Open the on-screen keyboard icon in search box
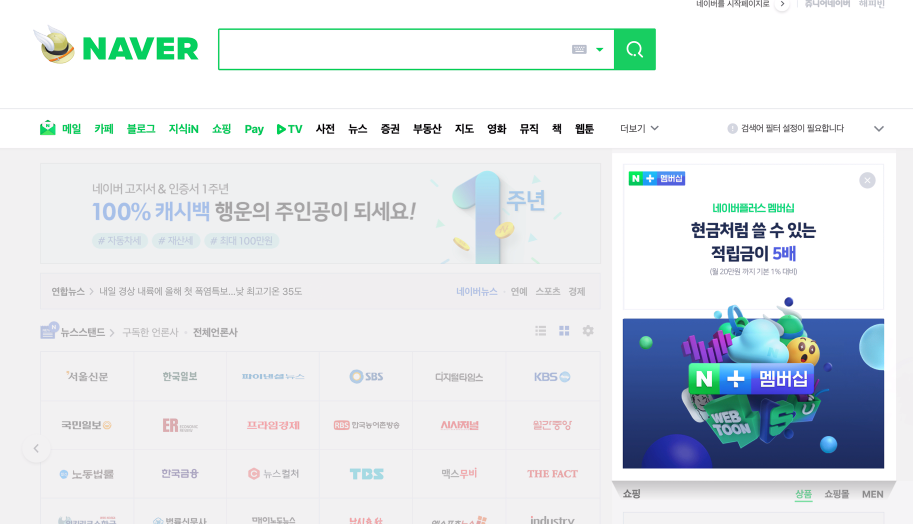 (579, 49)
